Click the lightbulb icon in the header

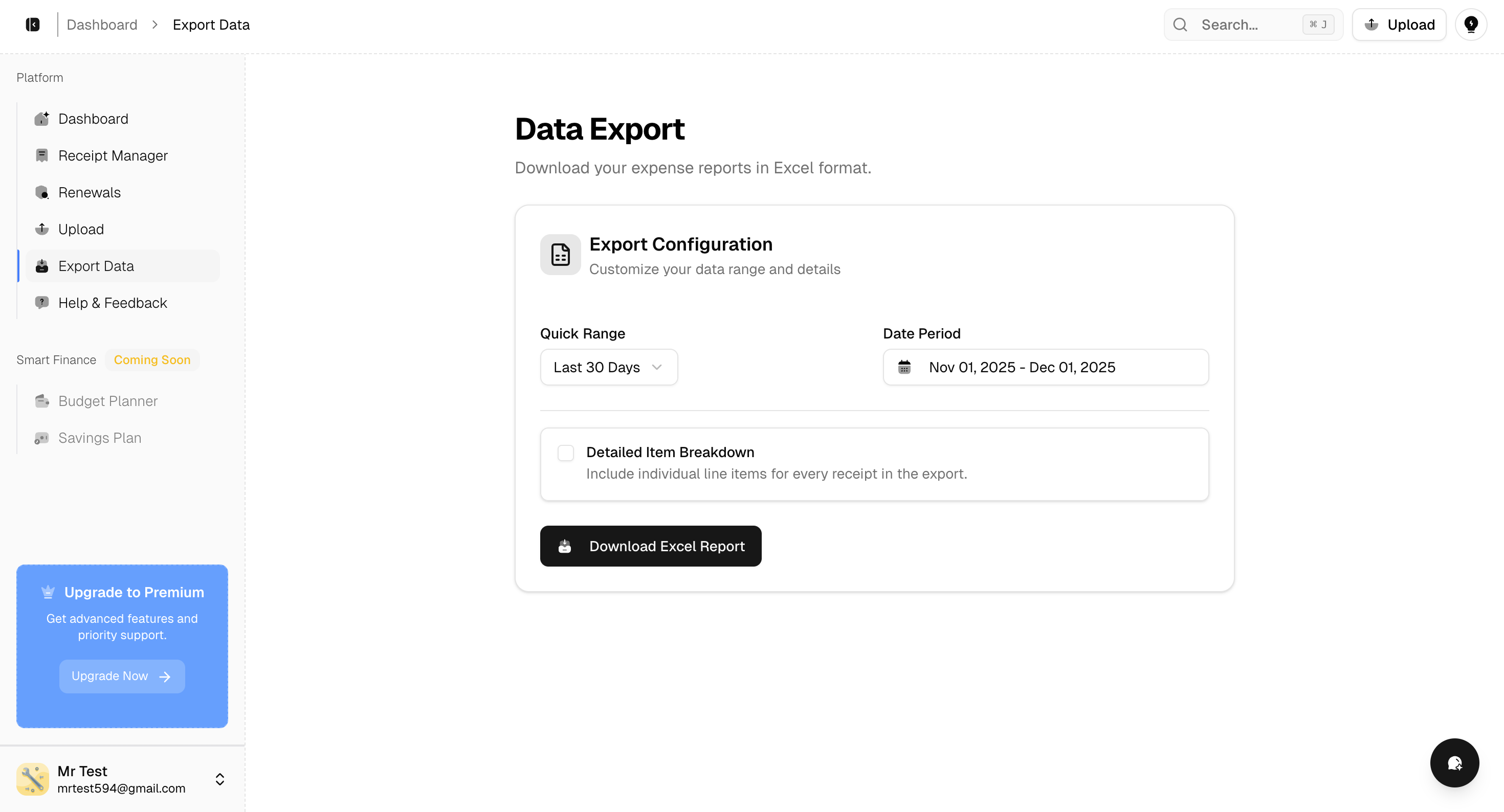click(1471, 25)
